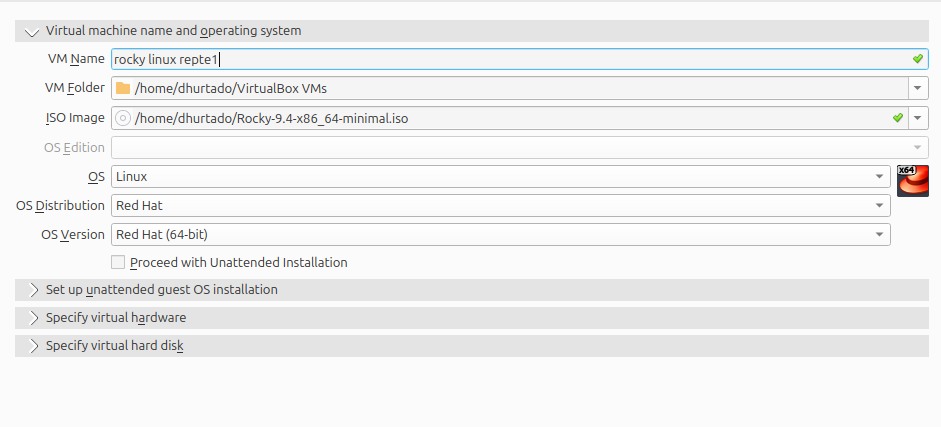Open the ISO Image dropdown arrow
941x427 pixels.
coord(918,118)
